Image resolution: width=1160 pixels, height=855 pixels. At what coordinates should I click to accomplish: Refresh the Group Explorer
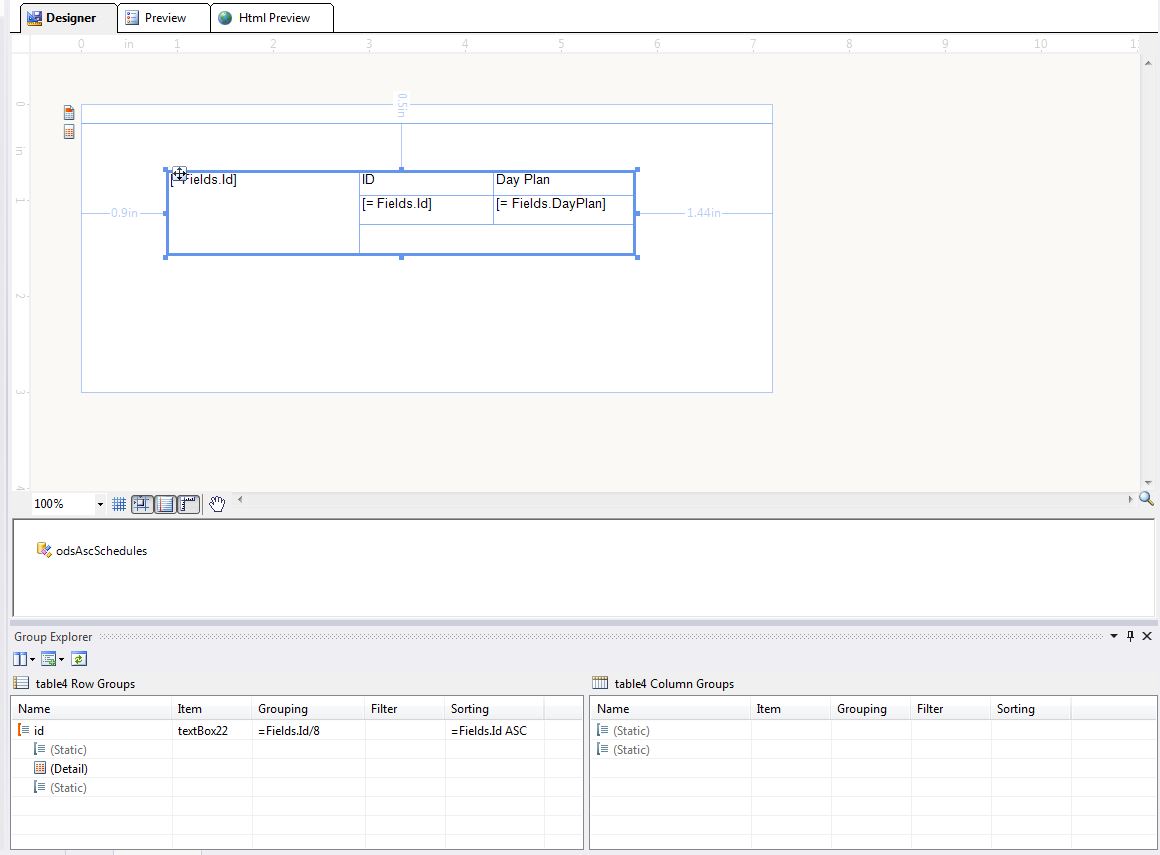pos(79,659)
